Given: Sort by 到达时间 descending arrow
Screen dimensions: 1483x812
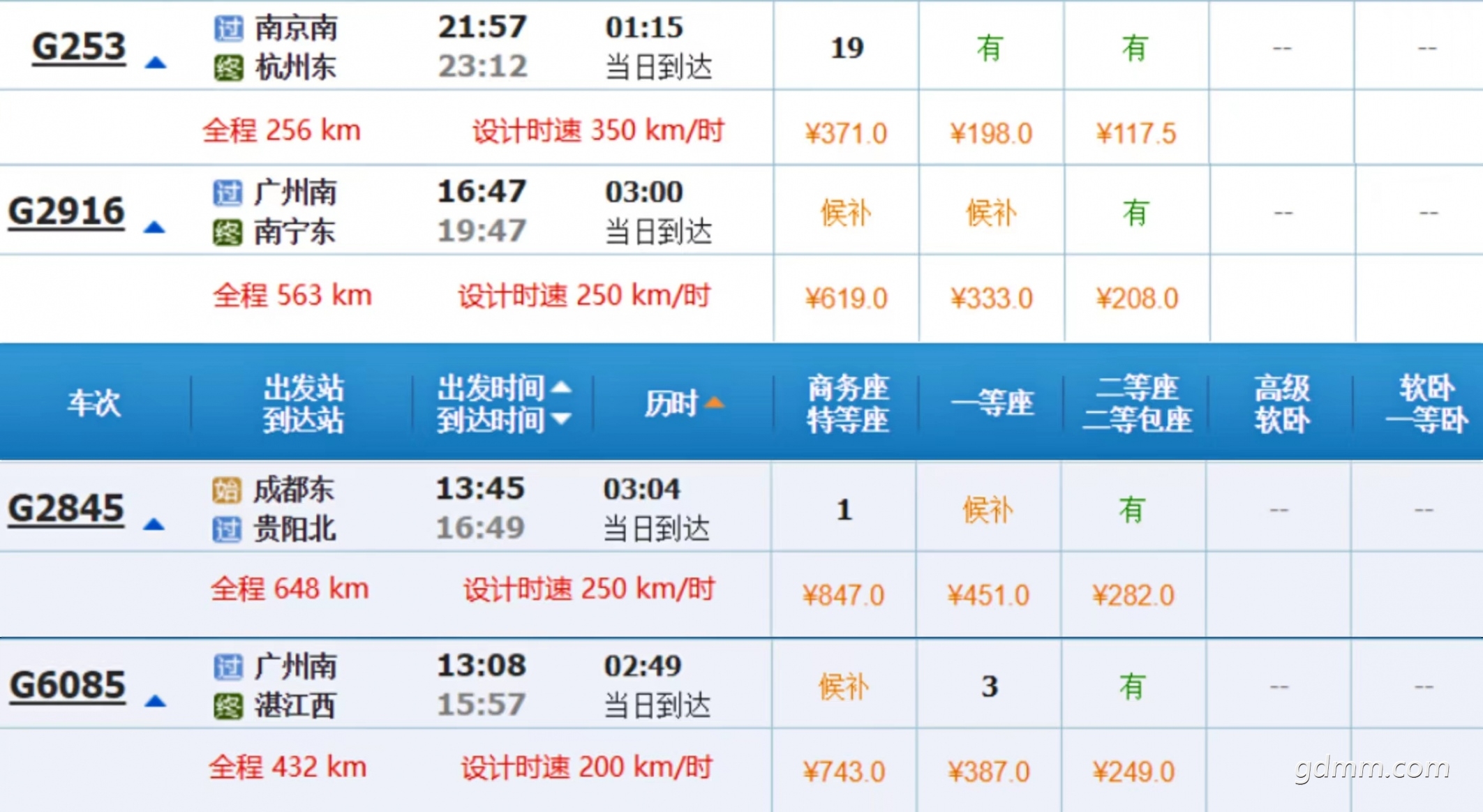Looking at the screenshot, I should tap(562, 419).
